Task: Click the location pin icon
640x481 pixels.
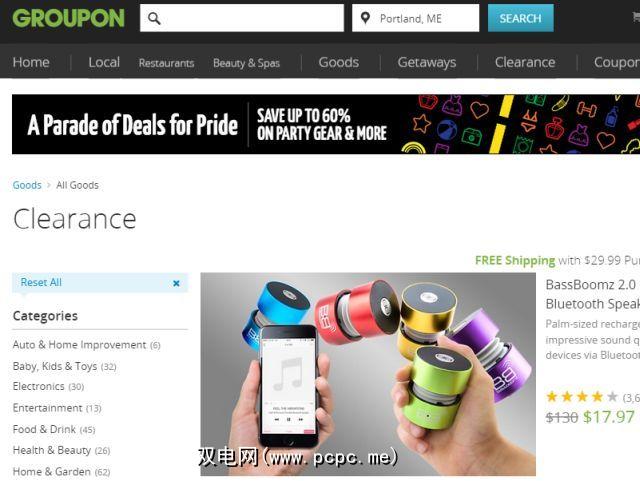Action: pos(365,18)
